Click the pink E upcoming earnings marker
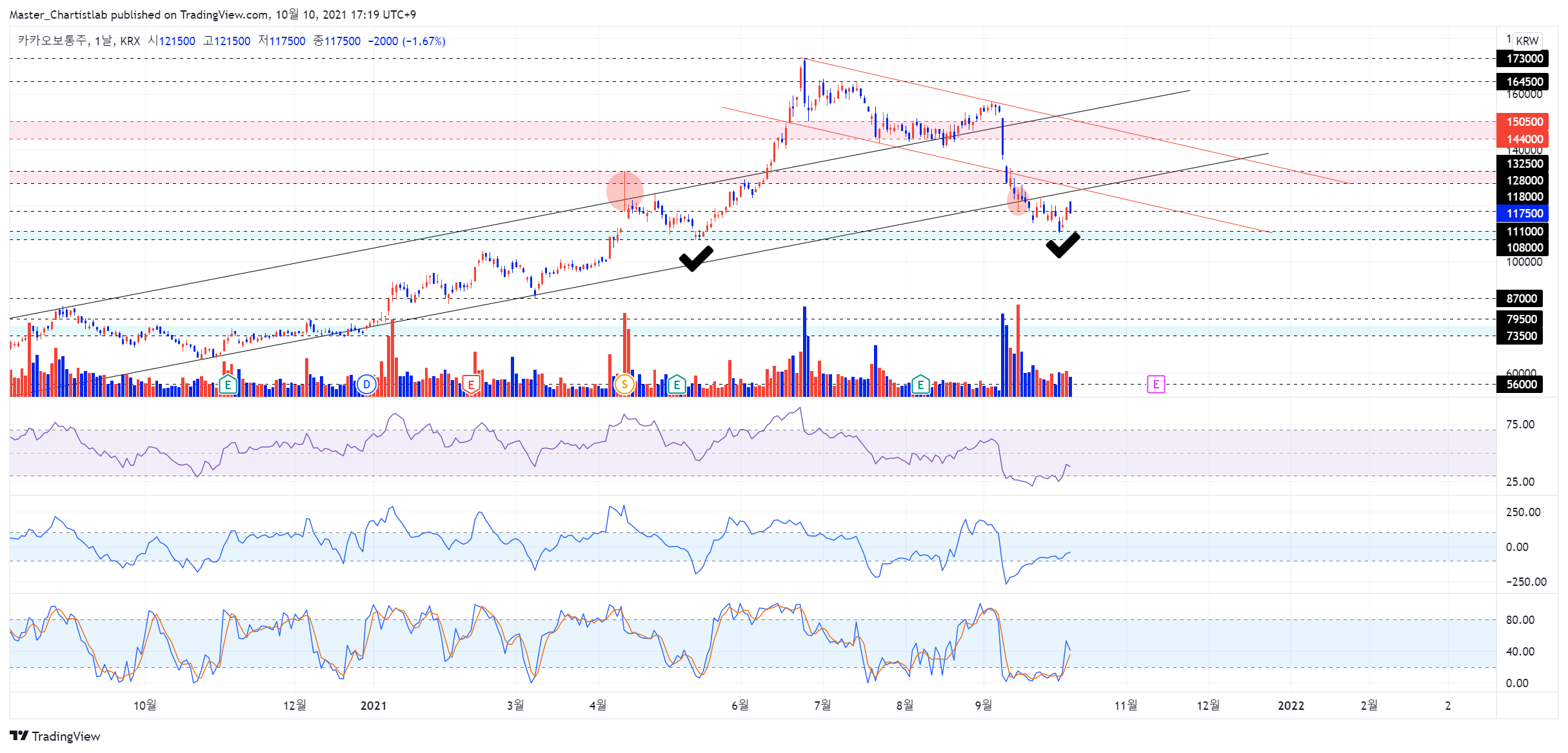 [1156, 385]
